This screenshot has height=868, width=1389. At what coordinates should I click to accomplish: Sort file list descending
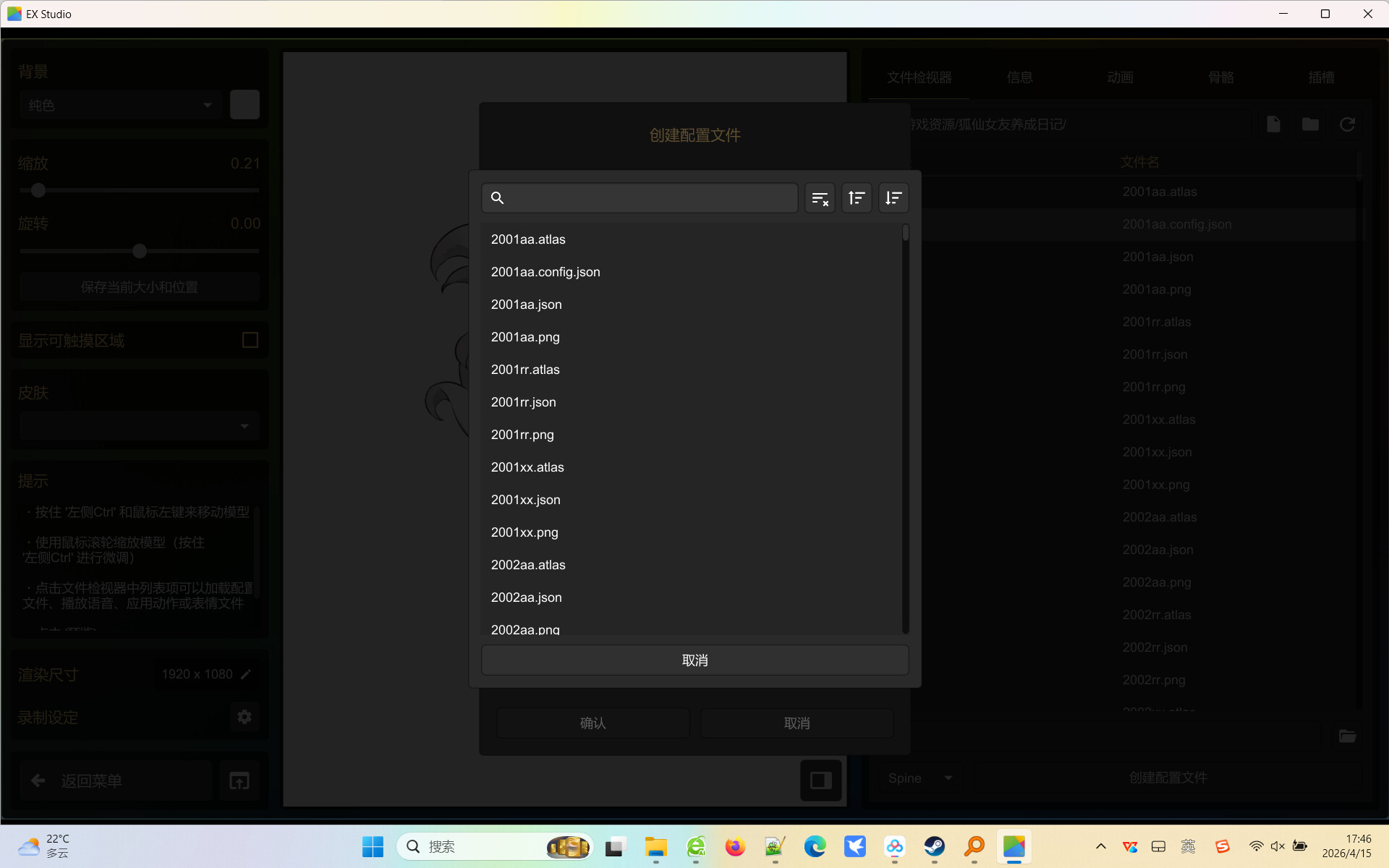pos(893,198)
